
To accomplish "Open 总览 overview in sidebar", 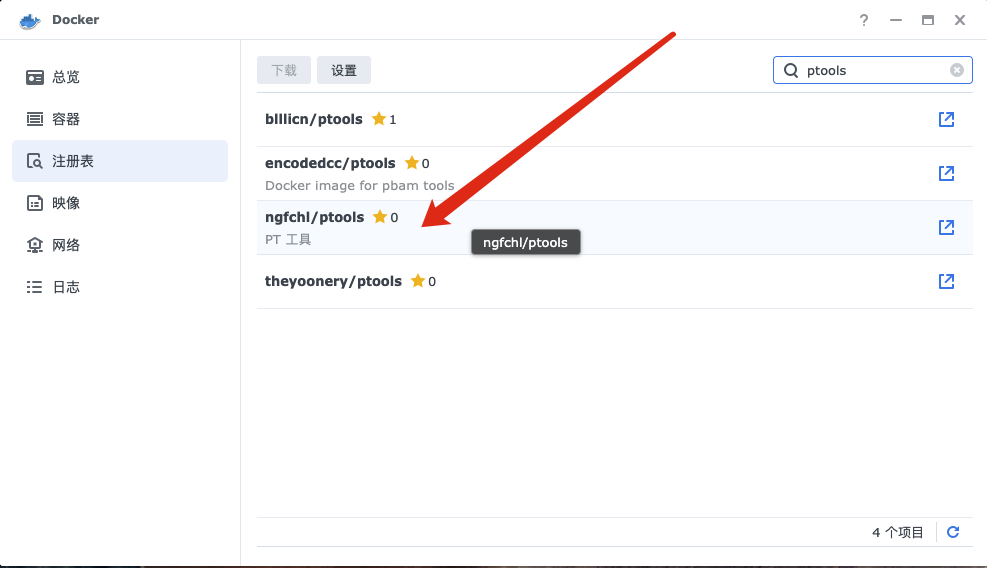I will click(120, 77).
